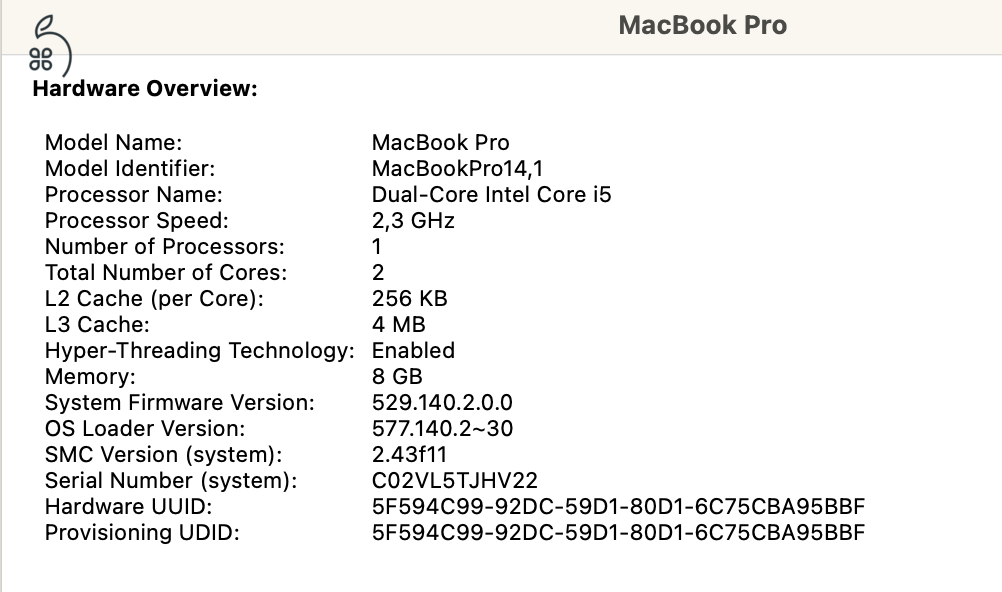Viewport: 1002px width, 592px height.
Task: Click the Processor Speed 2,3 GHz value
Action: coord(413,220)
